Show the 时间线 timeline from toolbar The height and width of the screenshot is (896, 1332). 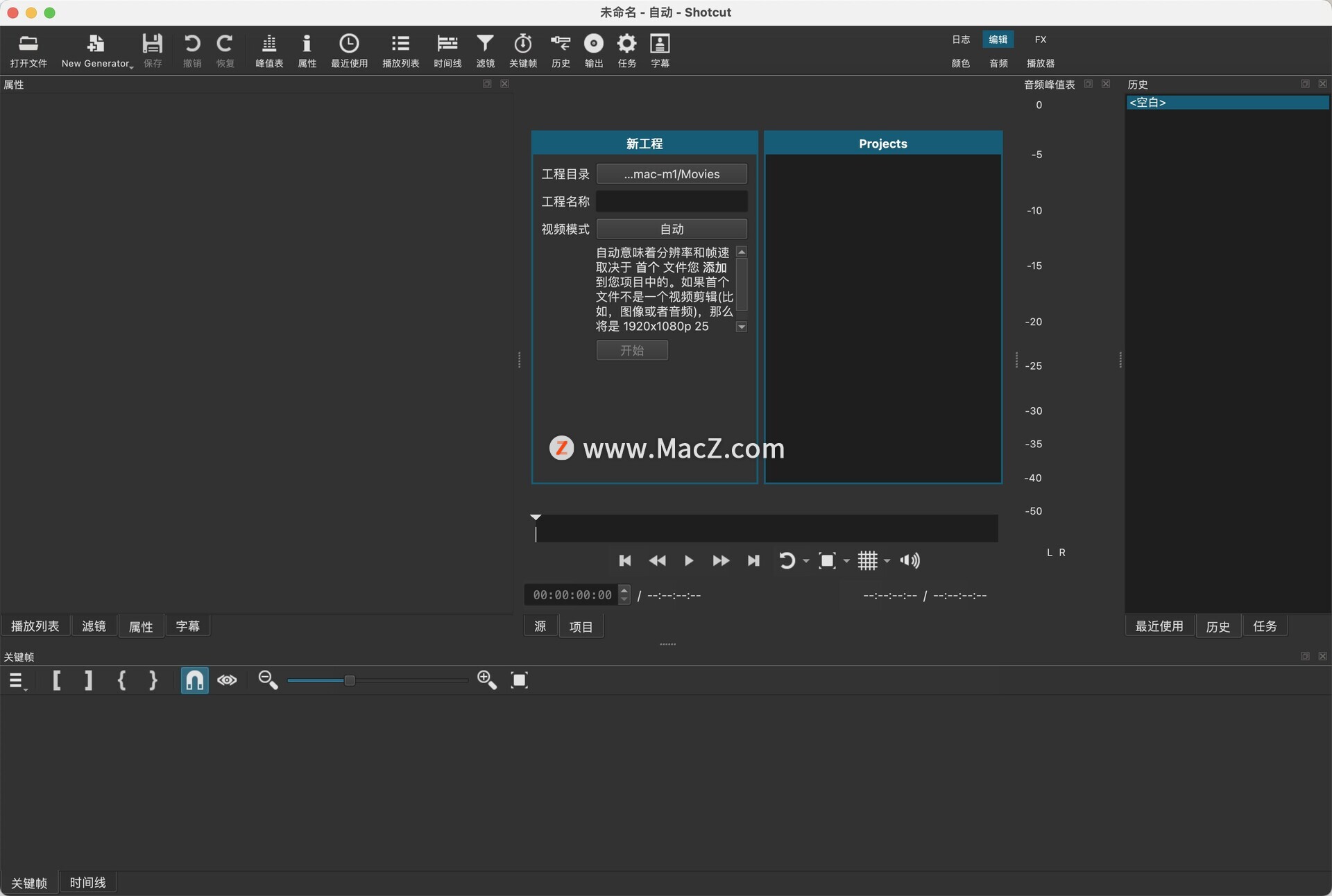tap(447, 51)
